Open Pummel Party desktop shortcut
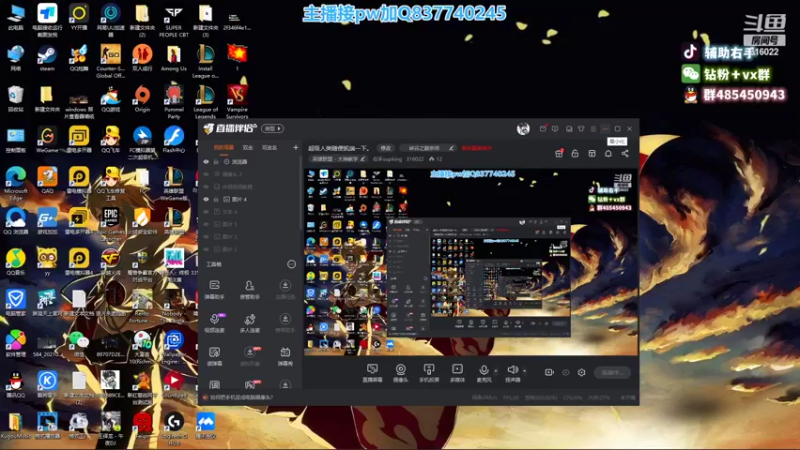This screenshot has height=450, width=800. coord(173,102)
